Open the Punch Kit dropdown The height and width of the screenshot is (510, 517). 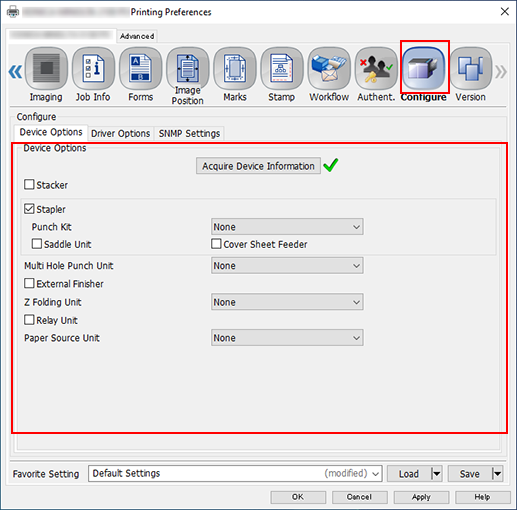tap(287, 227)
